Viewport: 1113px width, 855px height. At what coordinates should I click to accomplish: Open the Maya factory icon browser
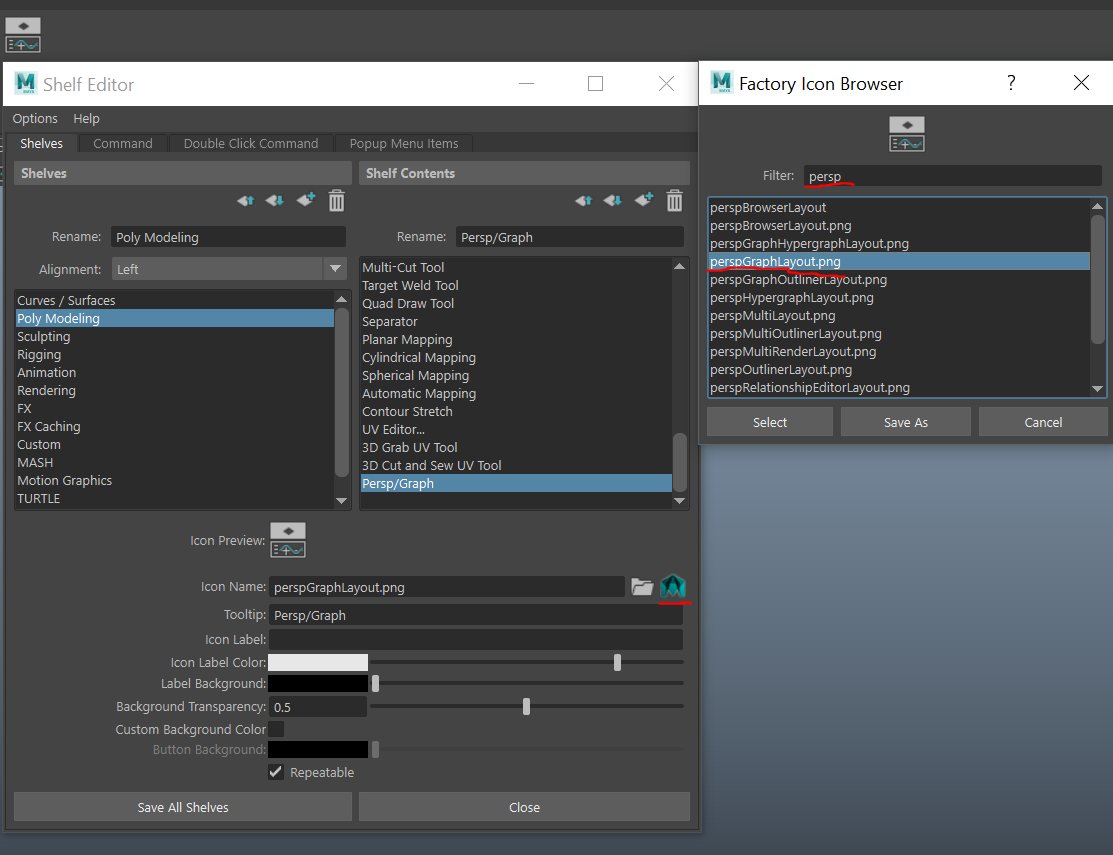click(673, 586)
